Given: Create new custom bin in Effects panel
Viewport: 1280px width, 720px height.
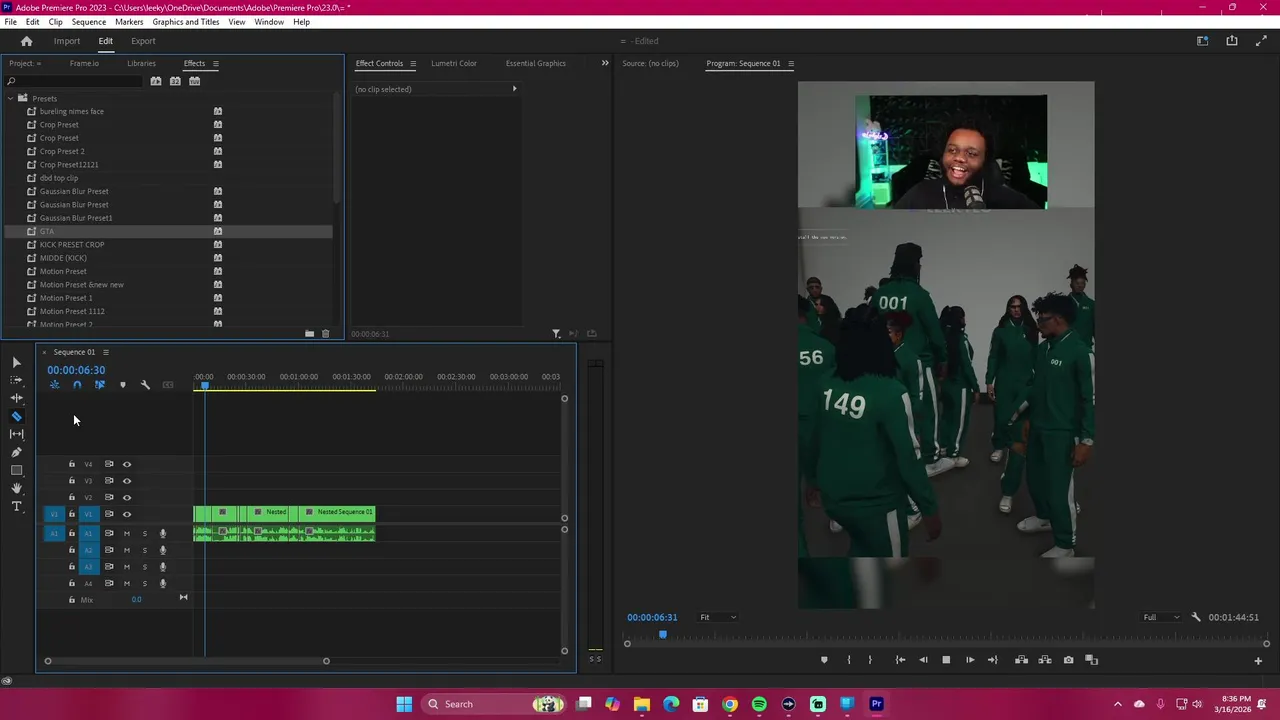Looking at the screenshot, I should point(309,334).
